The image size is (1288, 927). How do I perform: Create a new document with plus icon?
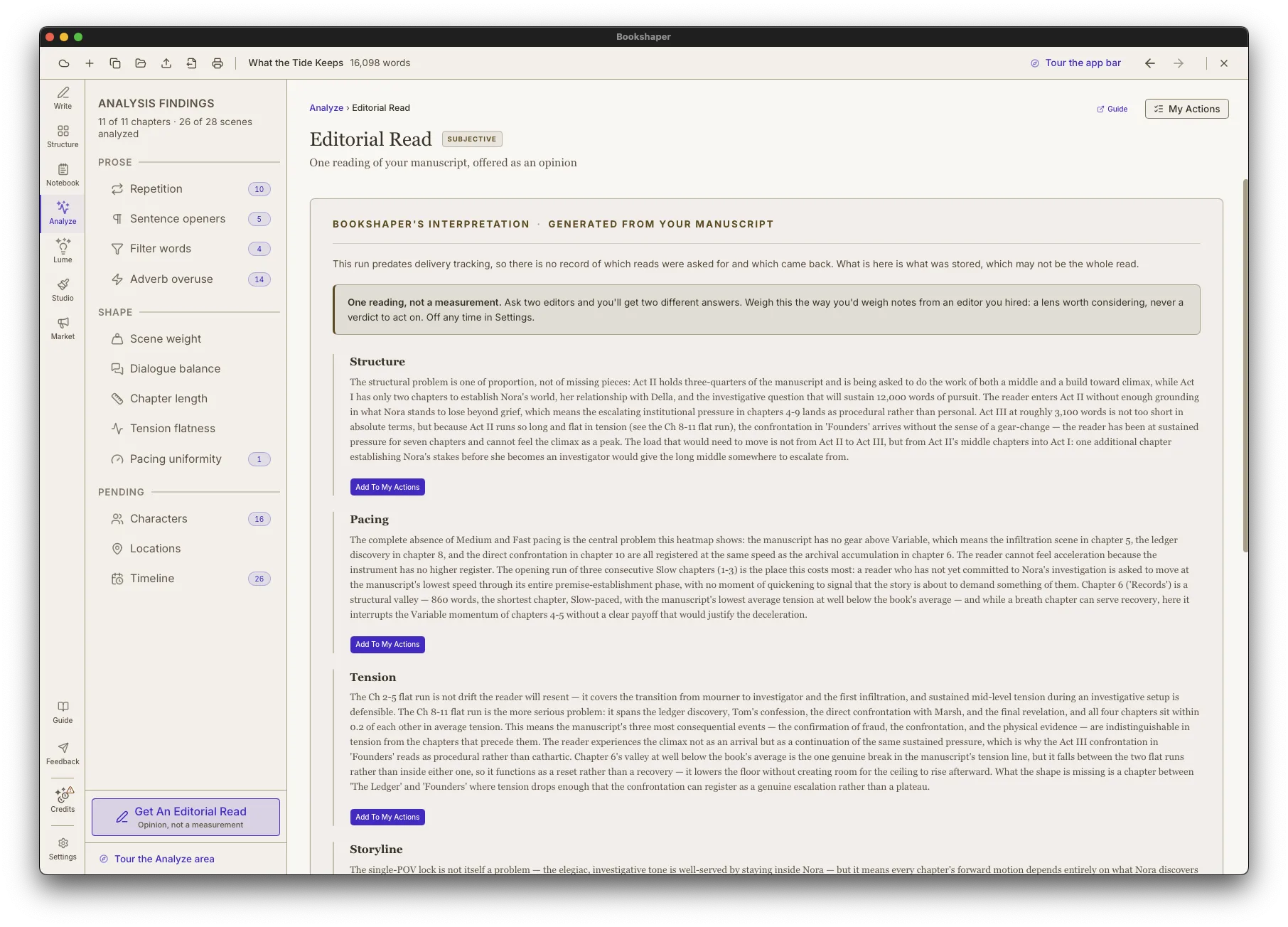pos(90,63)
